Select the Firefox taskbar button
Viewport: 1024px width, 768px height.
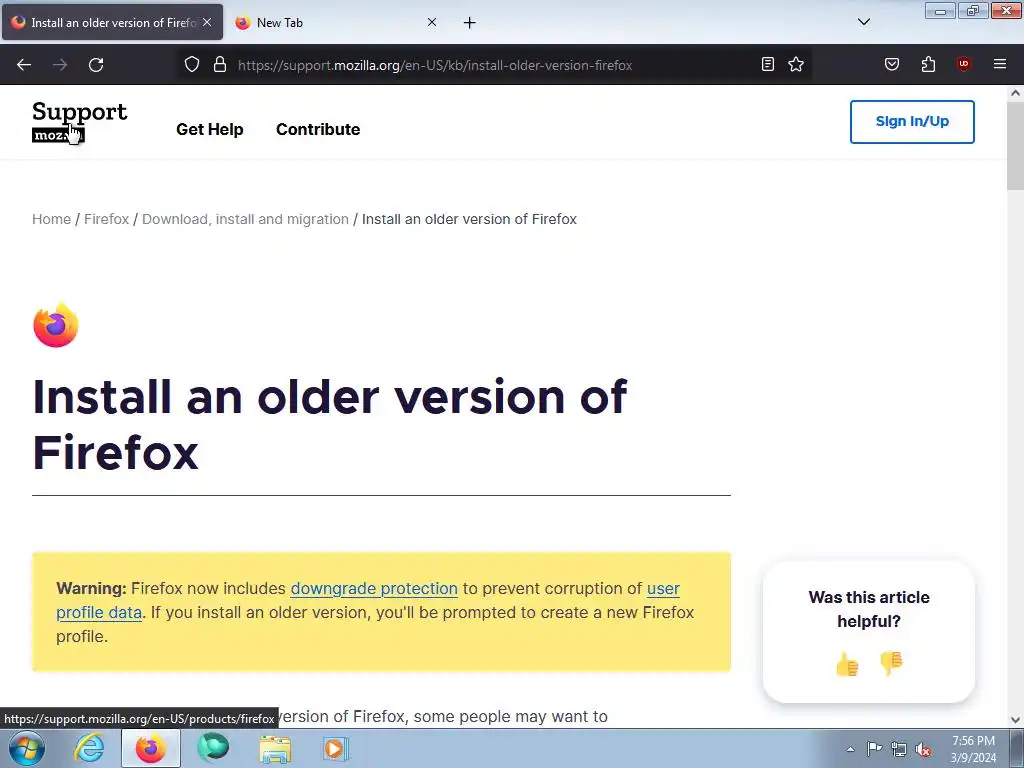coord(151,748)
